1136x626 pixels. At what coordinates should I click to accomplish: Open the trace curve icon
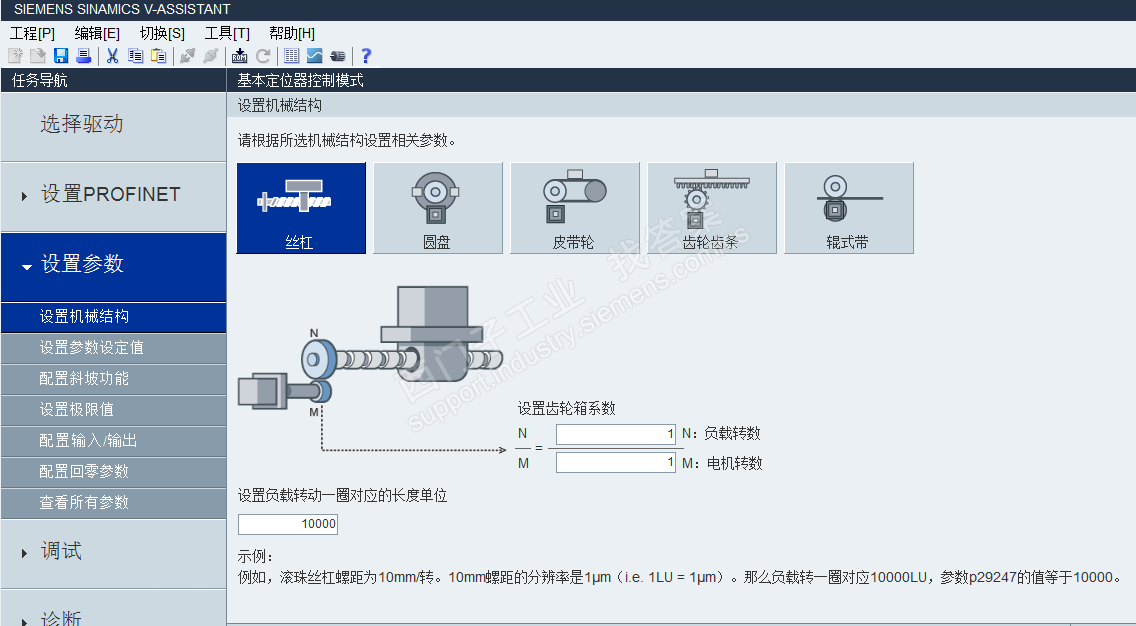tap(314, 56)
